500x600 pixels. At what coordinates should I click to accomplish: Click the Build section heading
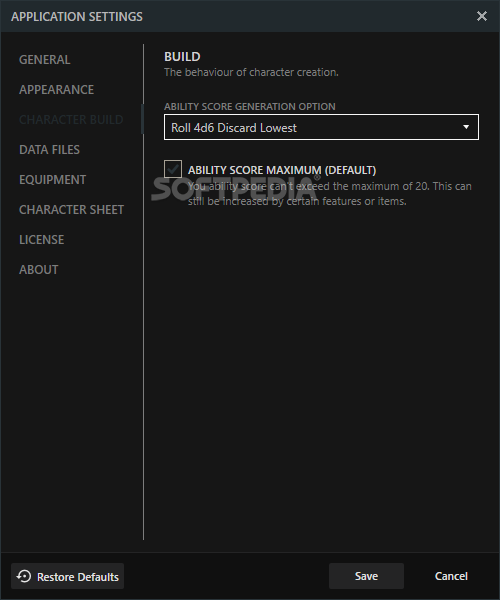tap(182, 57)
